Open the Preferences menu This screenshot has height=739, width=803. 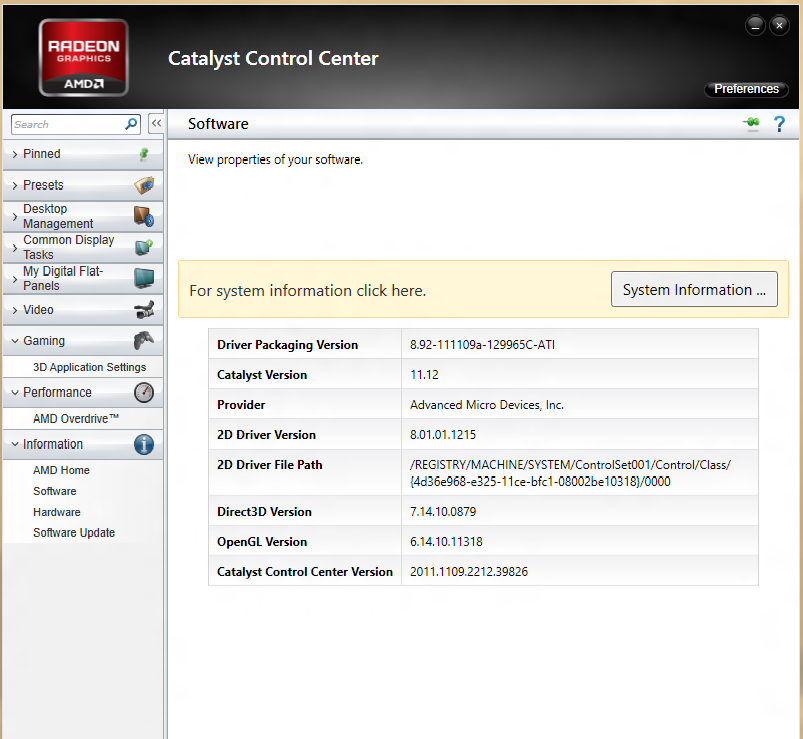[746, 89]
